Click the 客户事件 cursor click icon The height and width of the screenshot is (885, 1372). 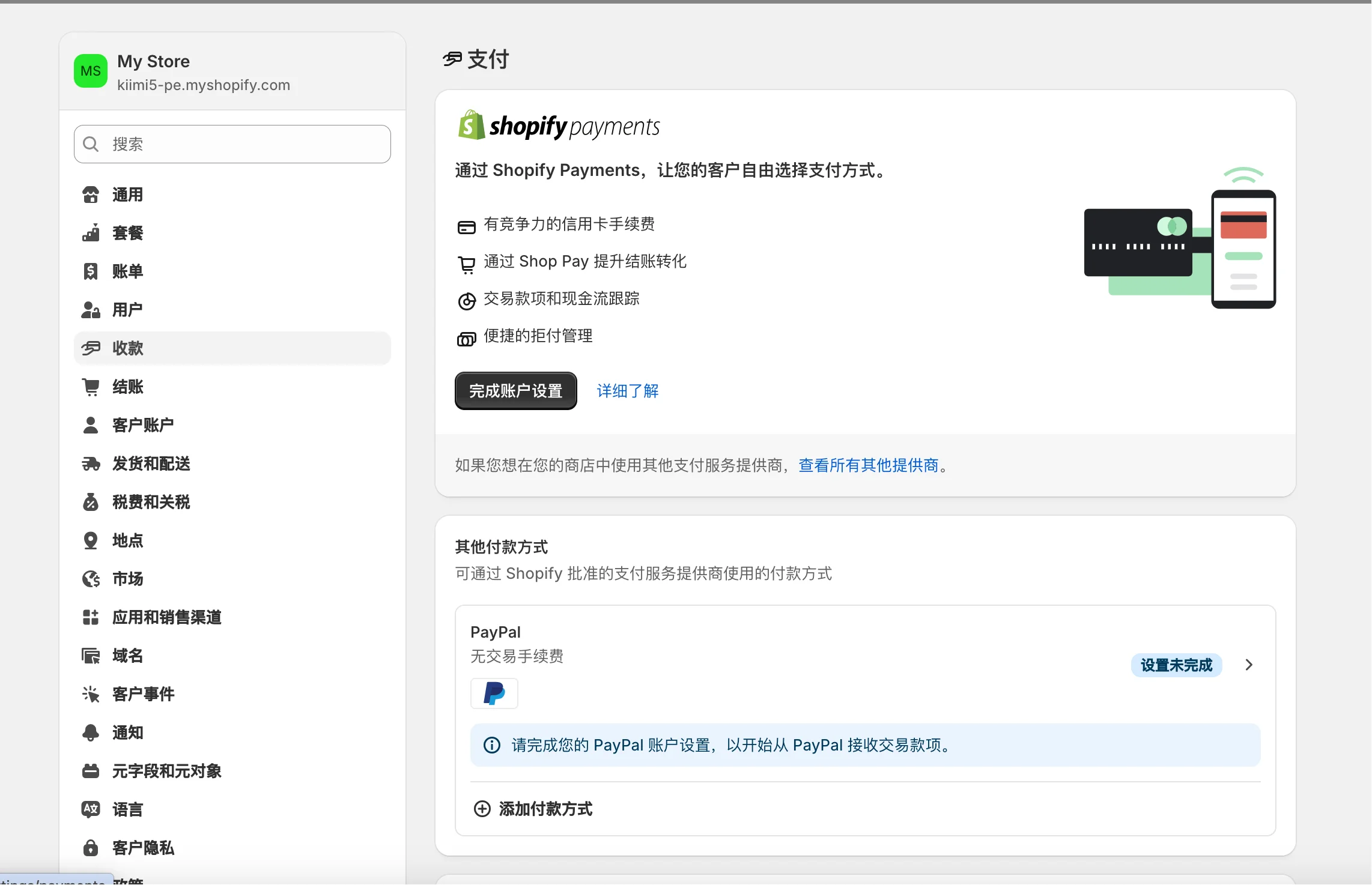click(x=91, y=694)
